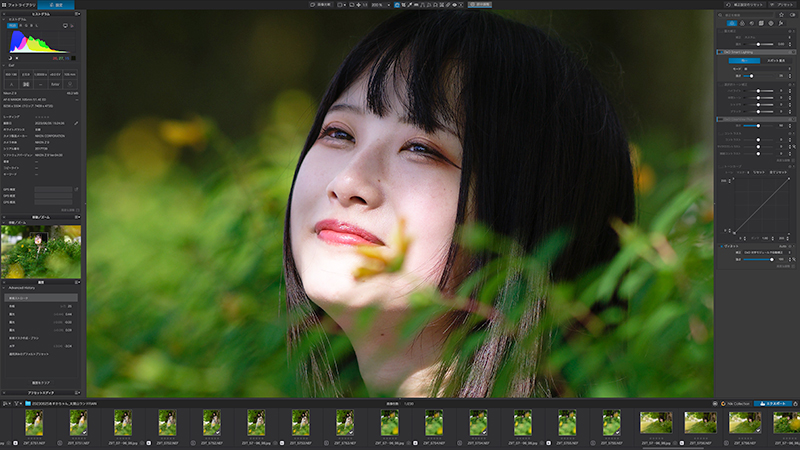800x450 pixels.
Task: Toggle the vignetting section switch
Action: (x=721, y=246)
